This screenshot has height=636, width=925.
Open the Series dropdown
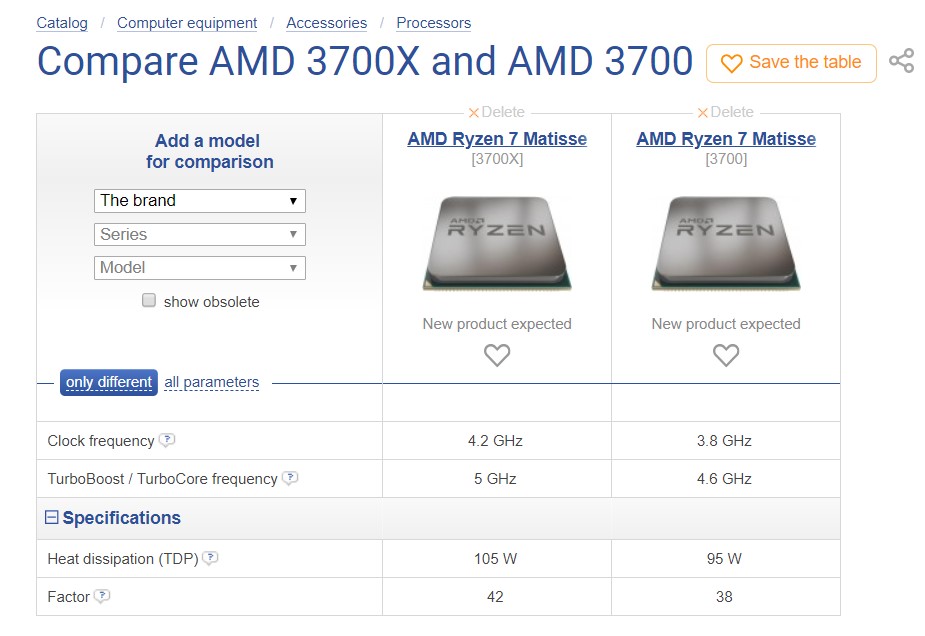pos(199,234)
